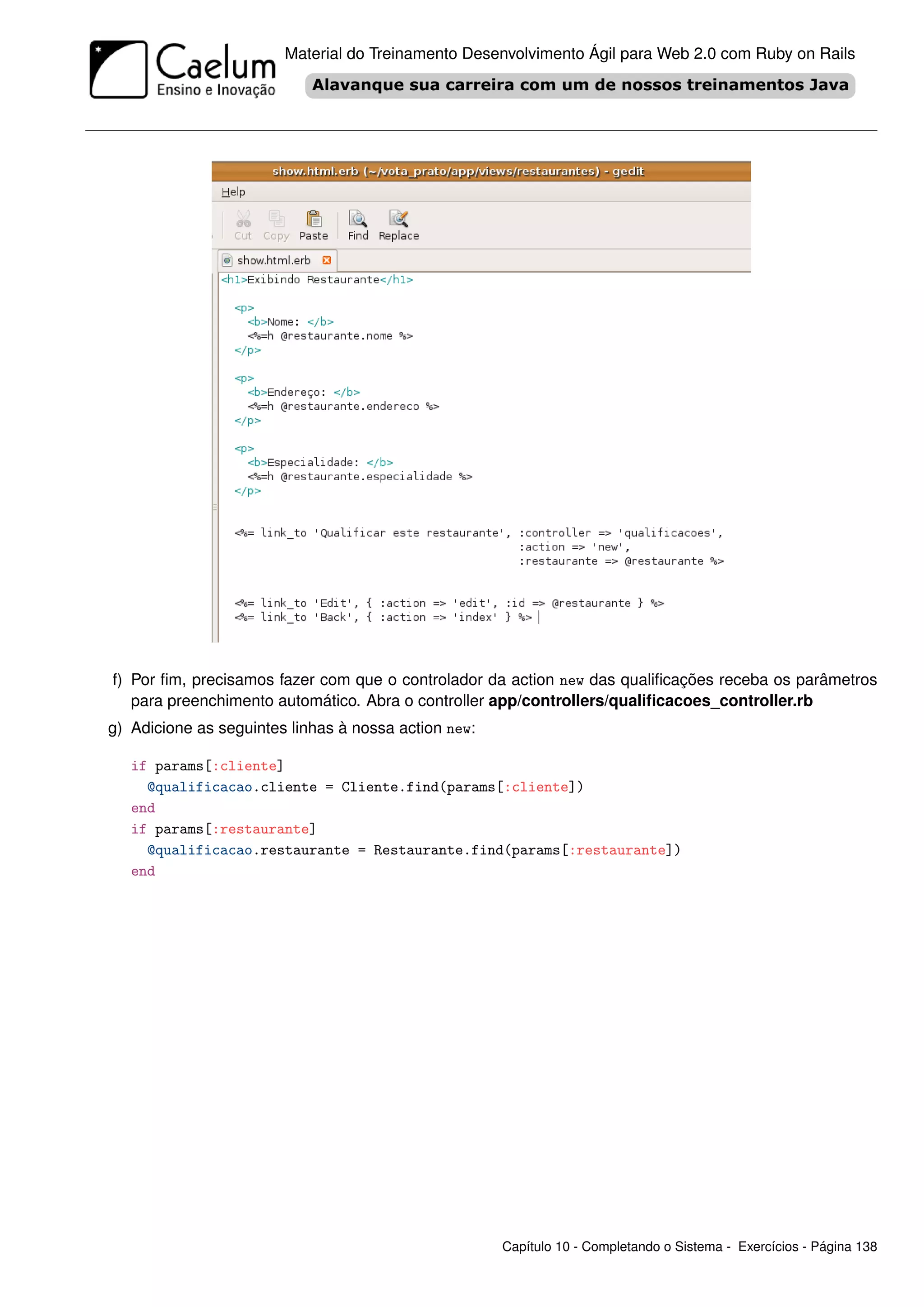Click the ':restaurante => @restaurante' line

621,561
